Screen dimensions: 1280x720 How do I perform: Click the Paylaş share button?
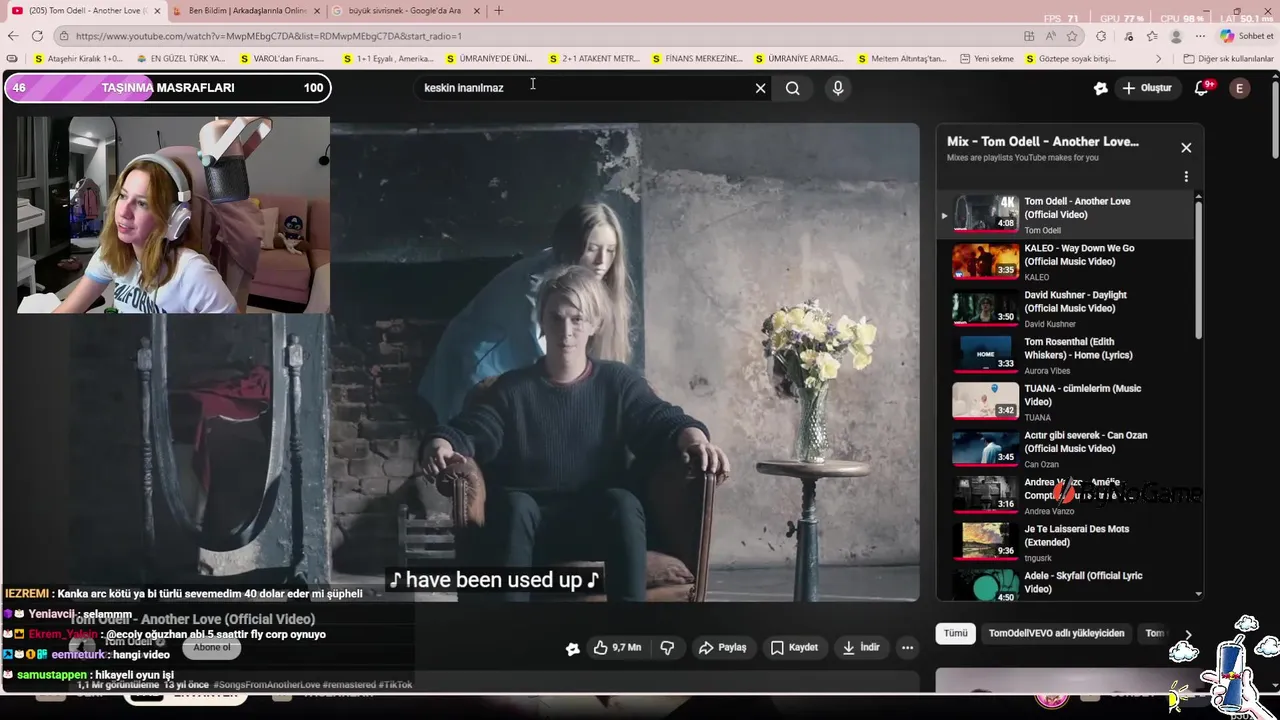tap(723, 648)
